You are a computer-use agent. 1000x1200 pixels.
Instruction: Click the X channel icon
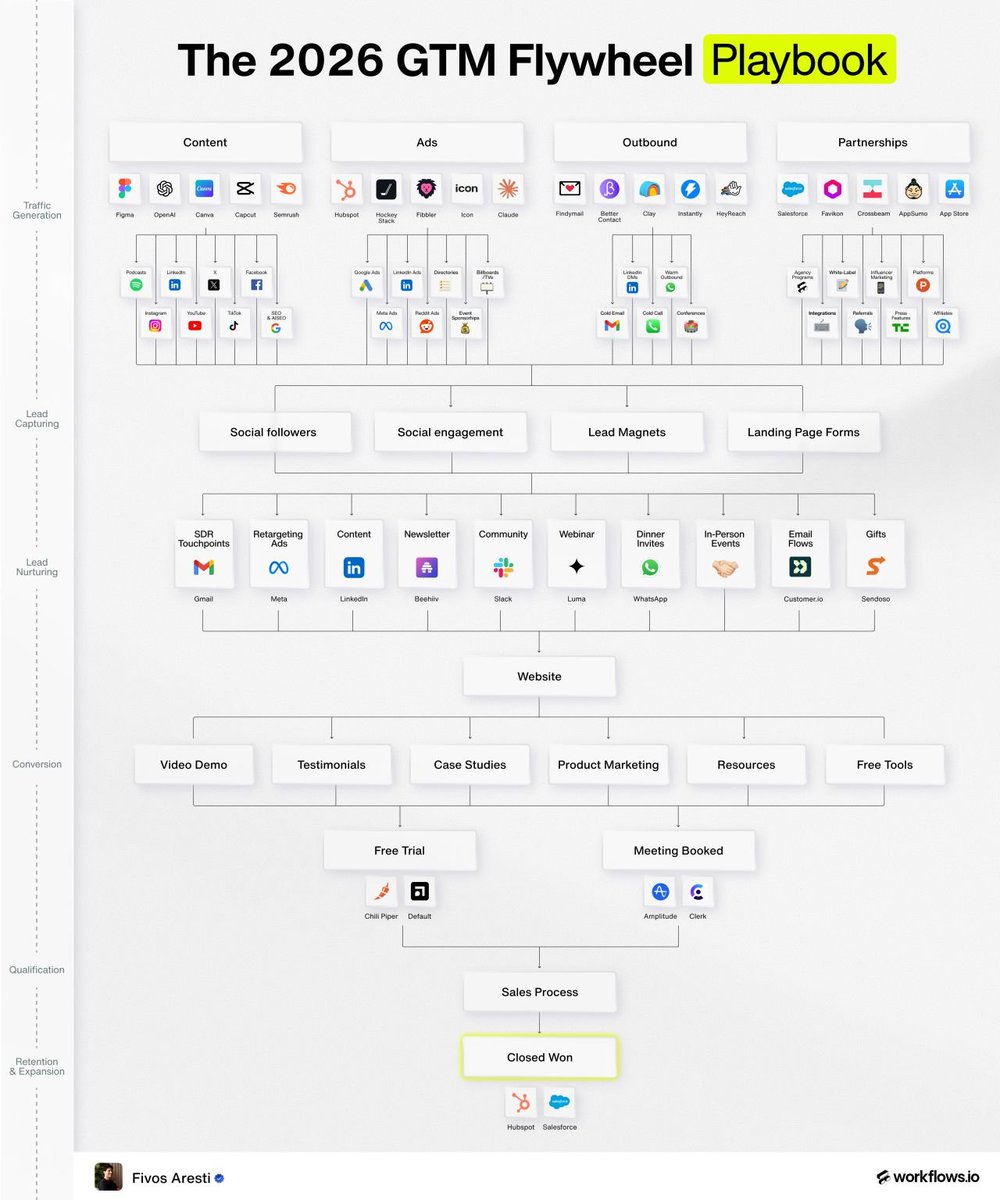point(214,286)
